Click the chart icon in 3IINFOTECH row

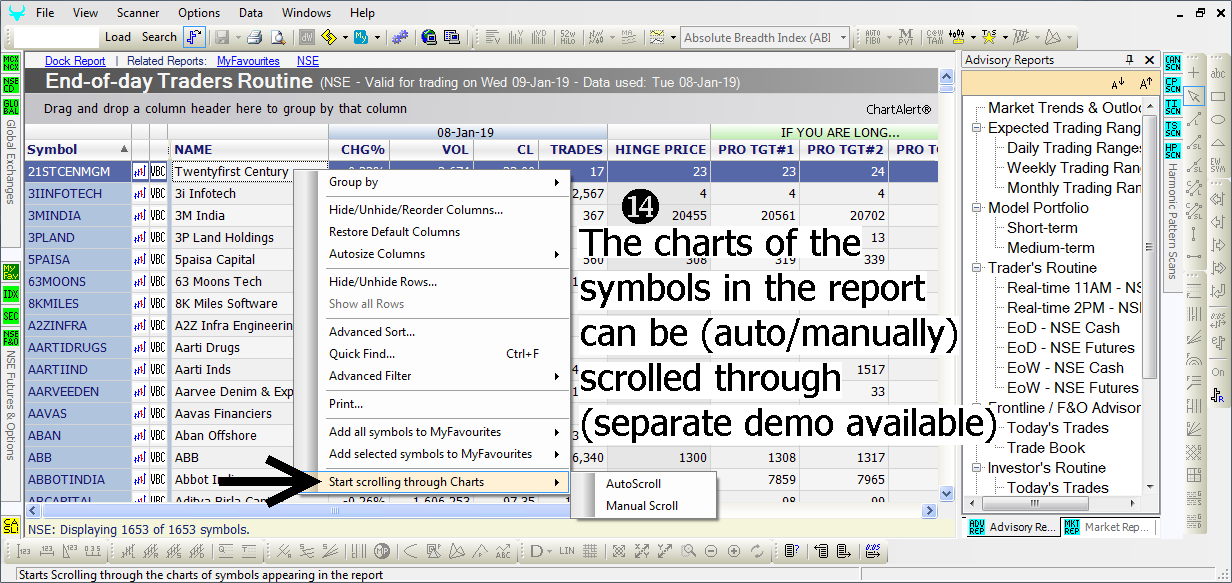(140, 194)
